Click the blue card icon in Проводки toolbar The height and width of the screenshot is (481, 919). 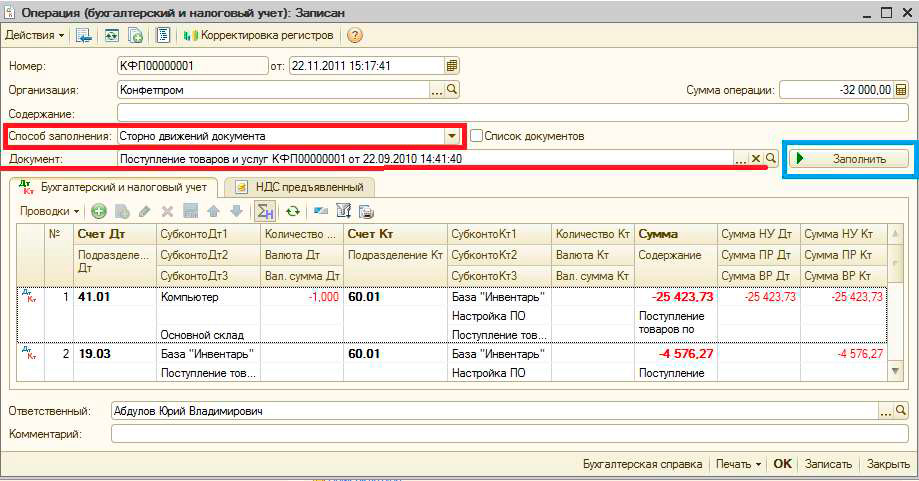321,211
